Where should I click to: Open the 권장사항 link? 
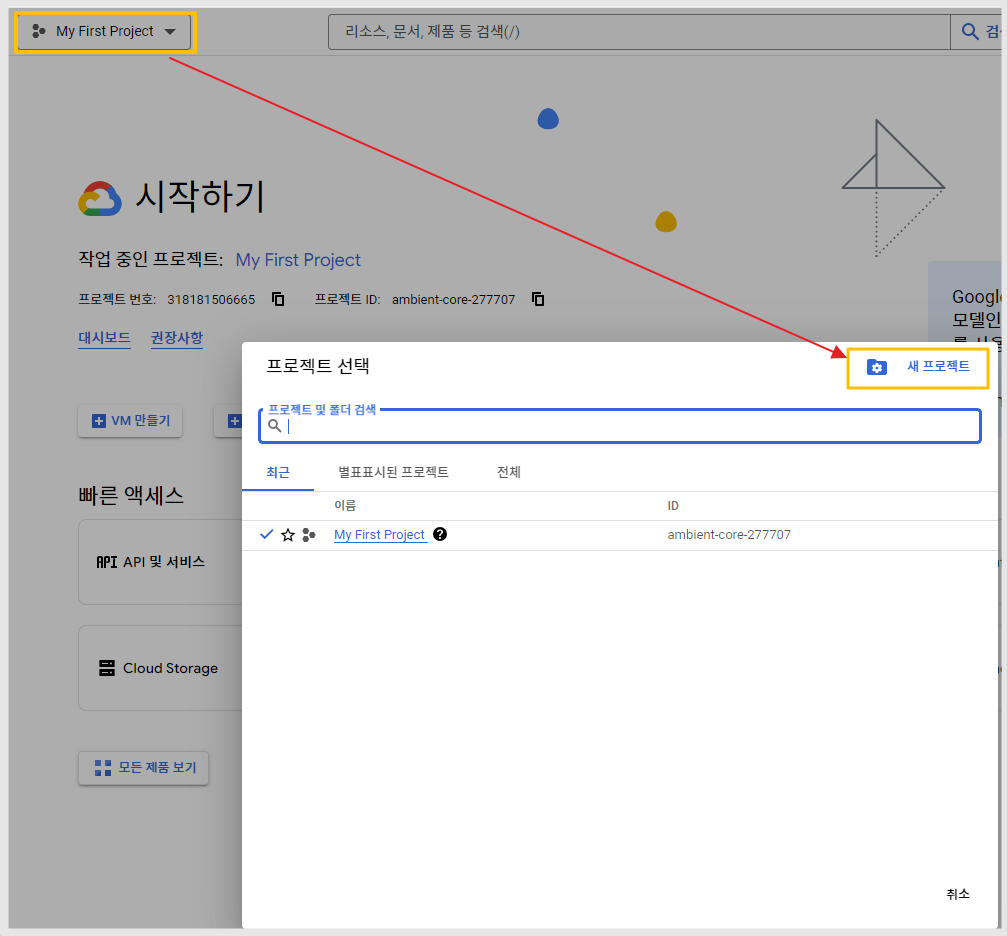[x=177, y=338]
